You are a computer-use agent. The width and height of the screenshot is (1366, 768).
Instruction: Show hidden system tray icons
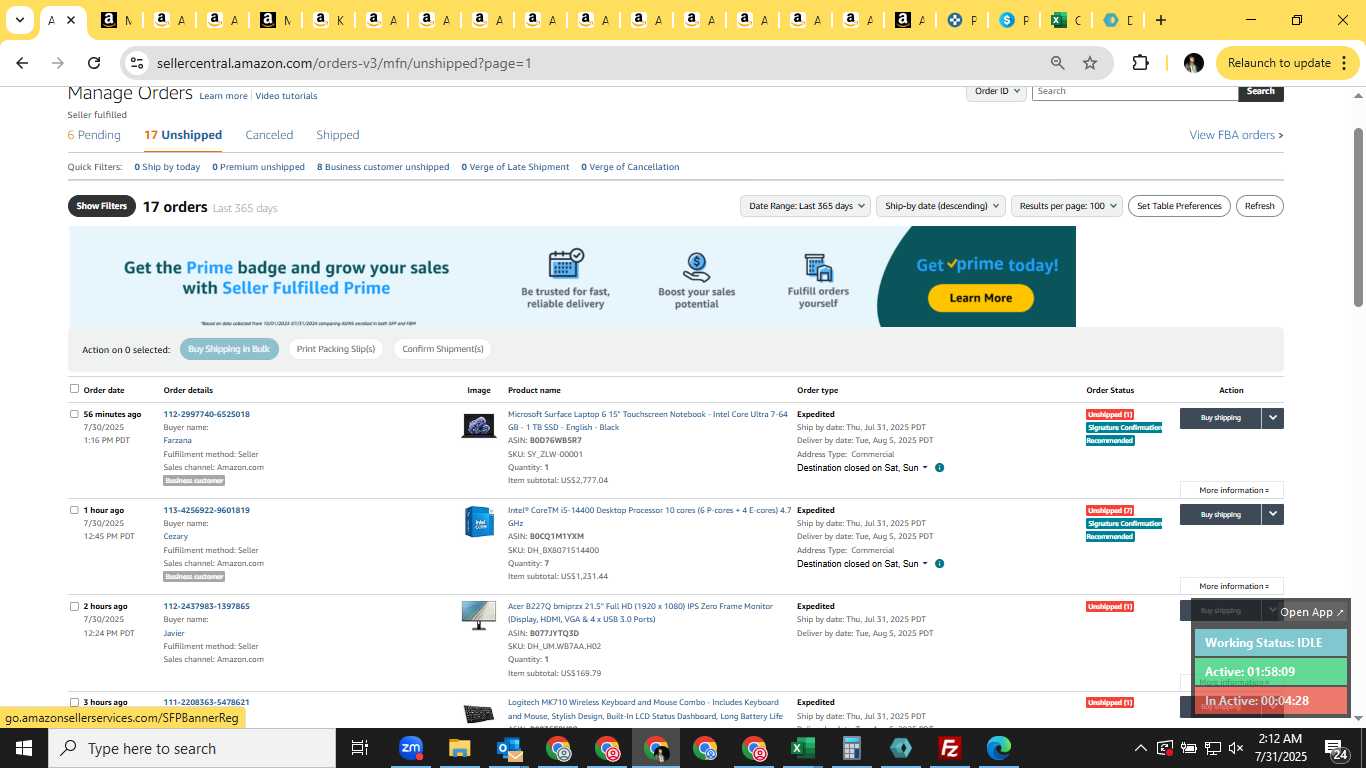pyautogui.click(x=1140, y=748)
